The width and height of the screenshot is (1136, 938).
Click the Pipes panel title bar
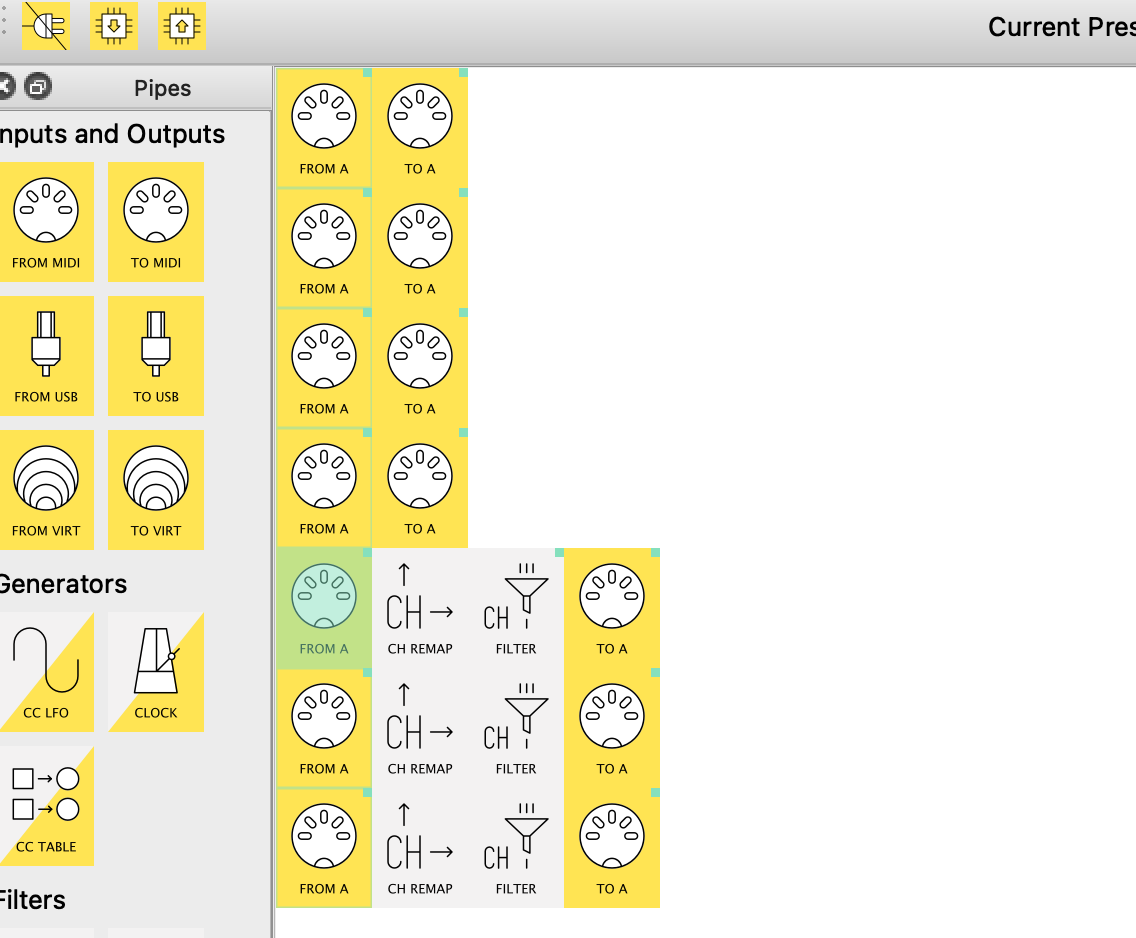162,88
